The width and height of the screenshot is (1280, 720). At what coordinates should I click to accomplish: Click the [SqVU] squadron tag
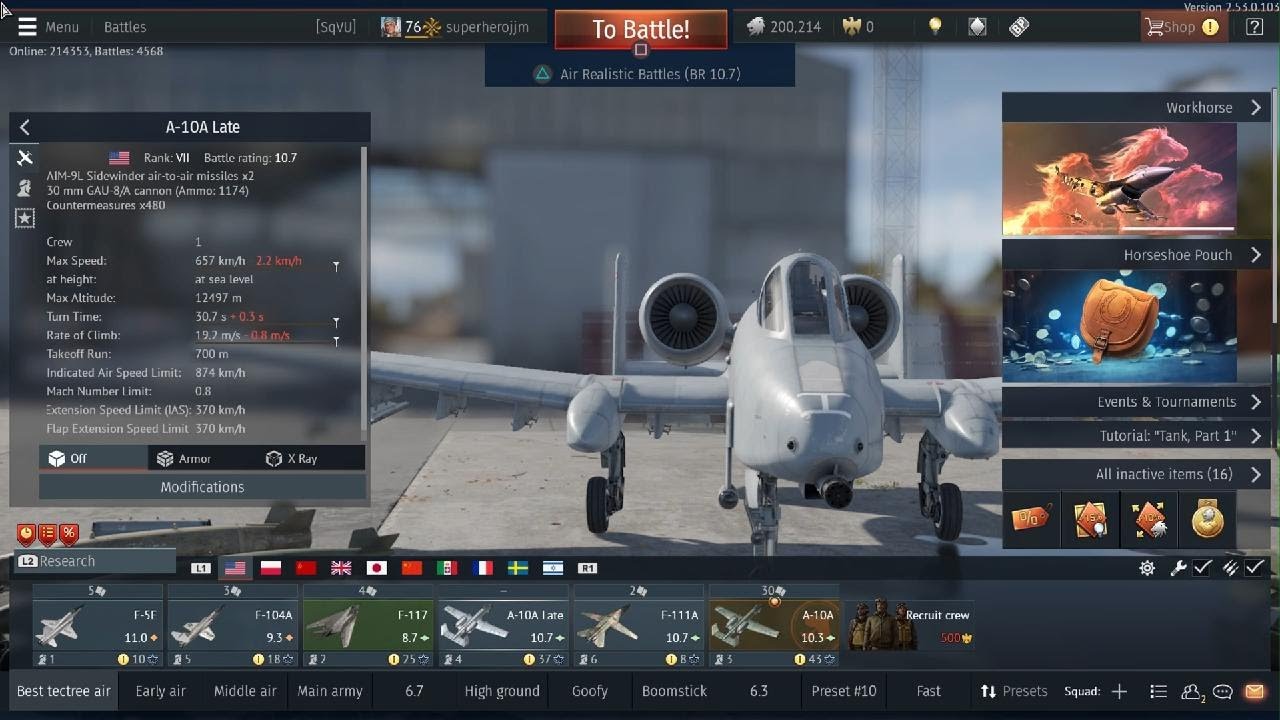tap(335, 27)
